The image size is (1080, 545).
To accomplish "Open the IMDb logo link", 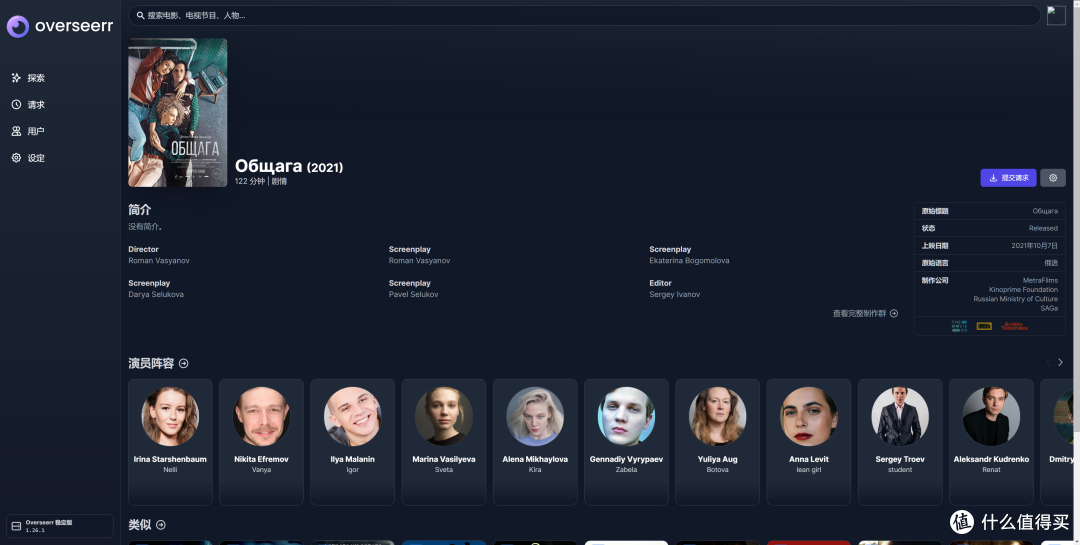I will pos(984,325).
